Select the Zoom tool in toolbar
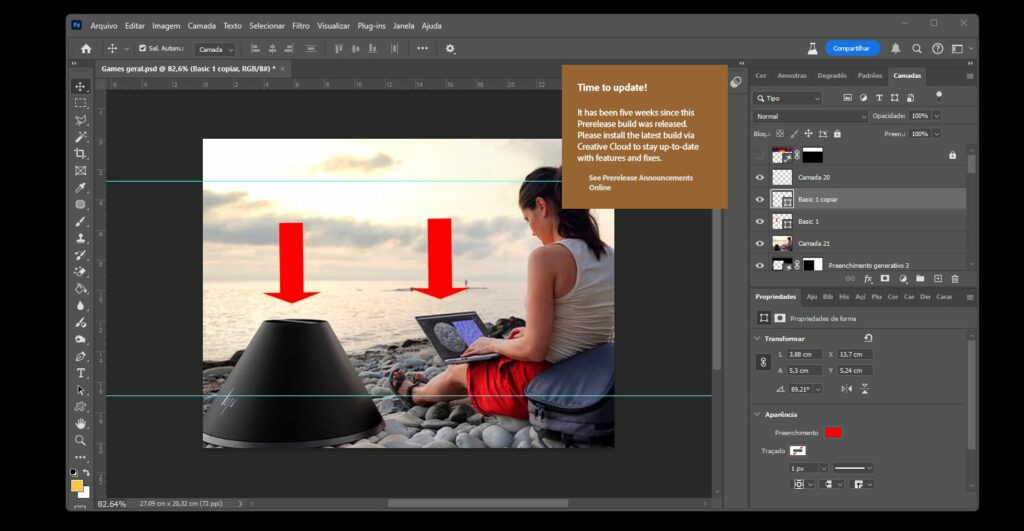 80,440
